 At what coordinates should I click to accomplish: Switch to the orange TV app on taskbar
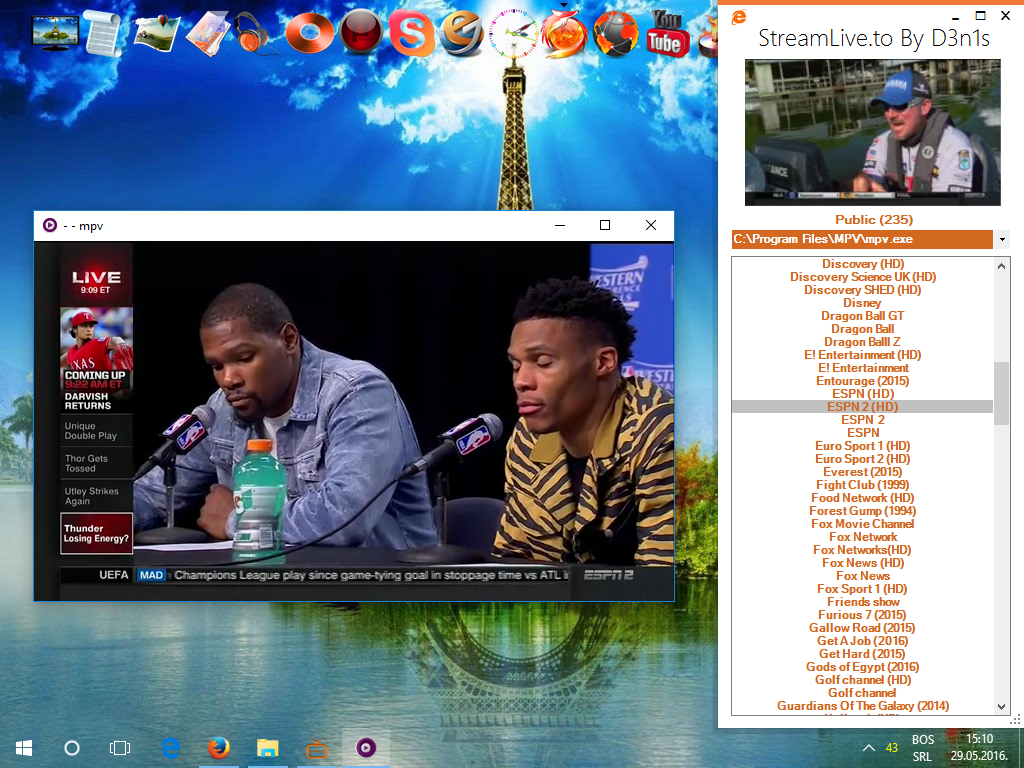point(317,748)
